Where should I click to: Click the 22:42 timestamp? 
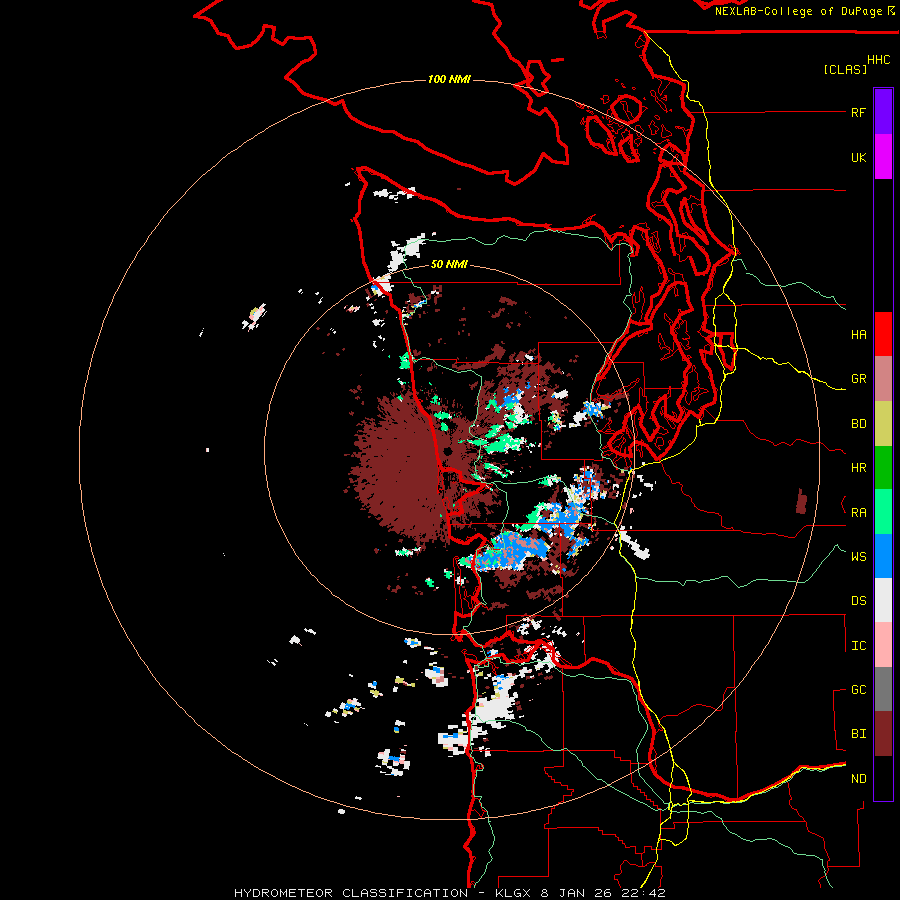tap(643, 893)
